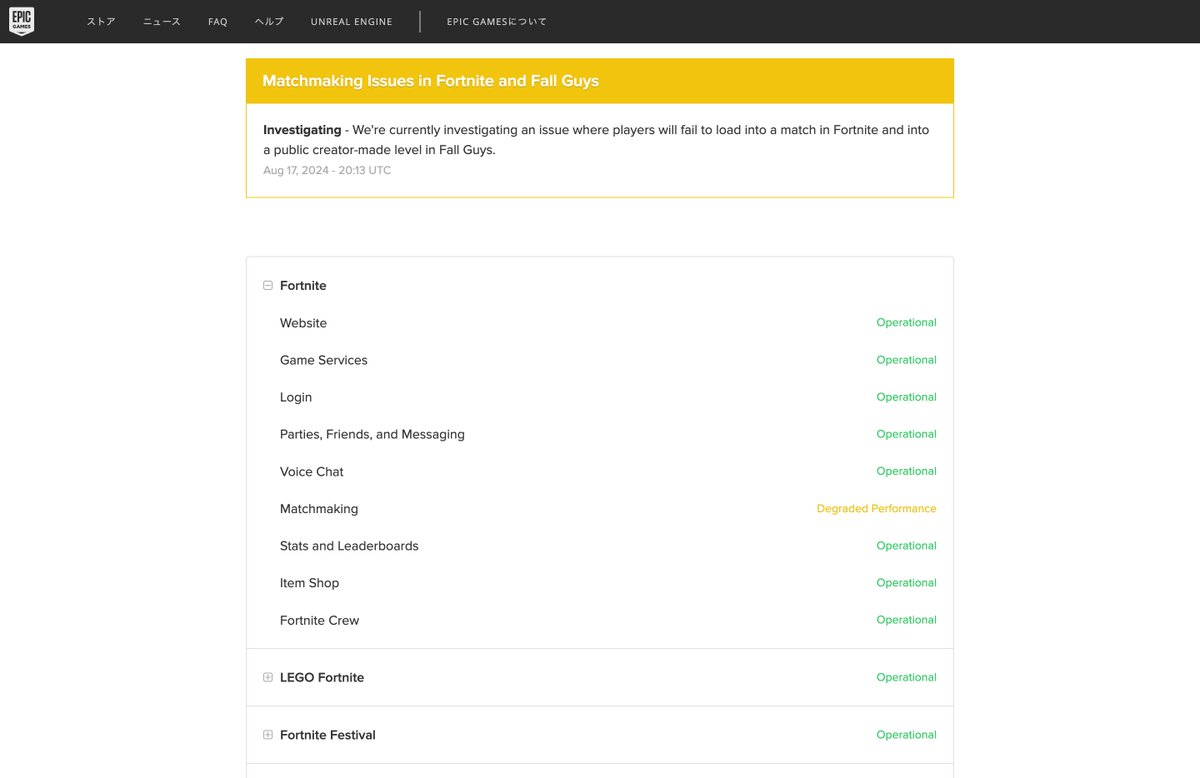Image resolution: width=1200 pixels, height=778 pixels.
Task: Click the Epic Games logo
Action: pyautogui.click(x=22, y=21)
